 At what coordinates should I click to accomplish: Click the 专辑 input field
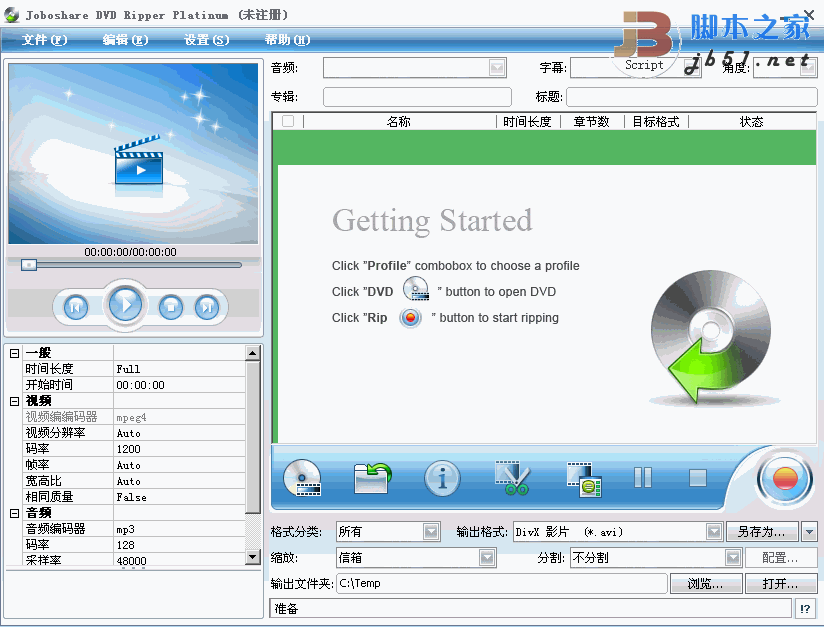[x=417, y=97]
